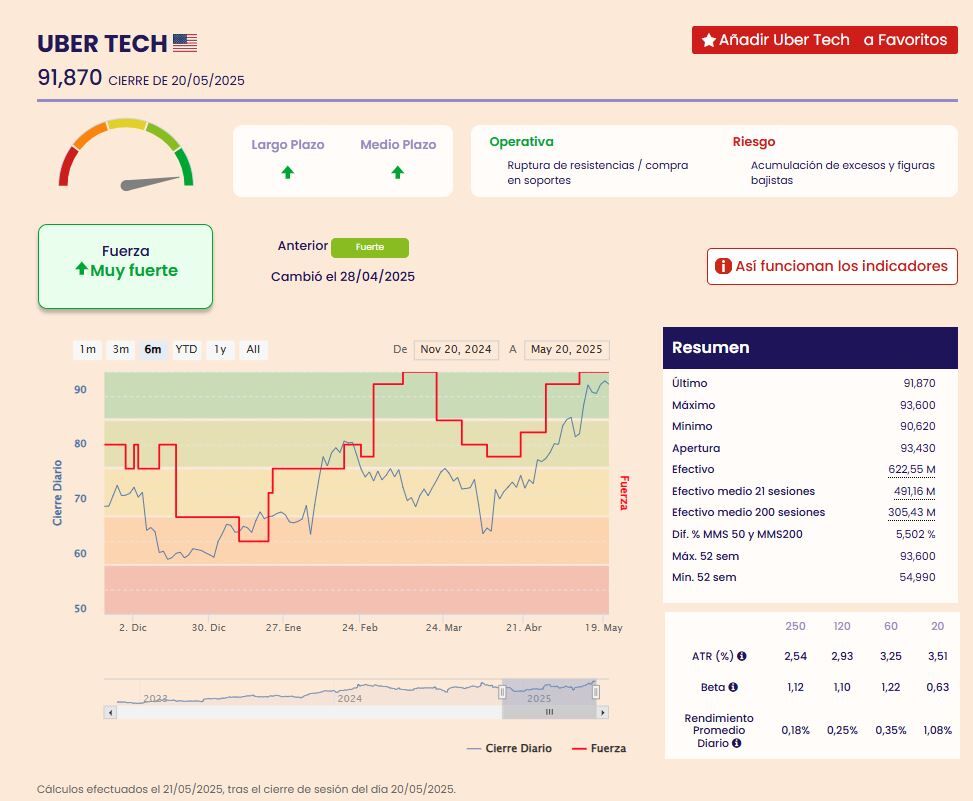Select the 1m chart range

(x=87, y=349)
